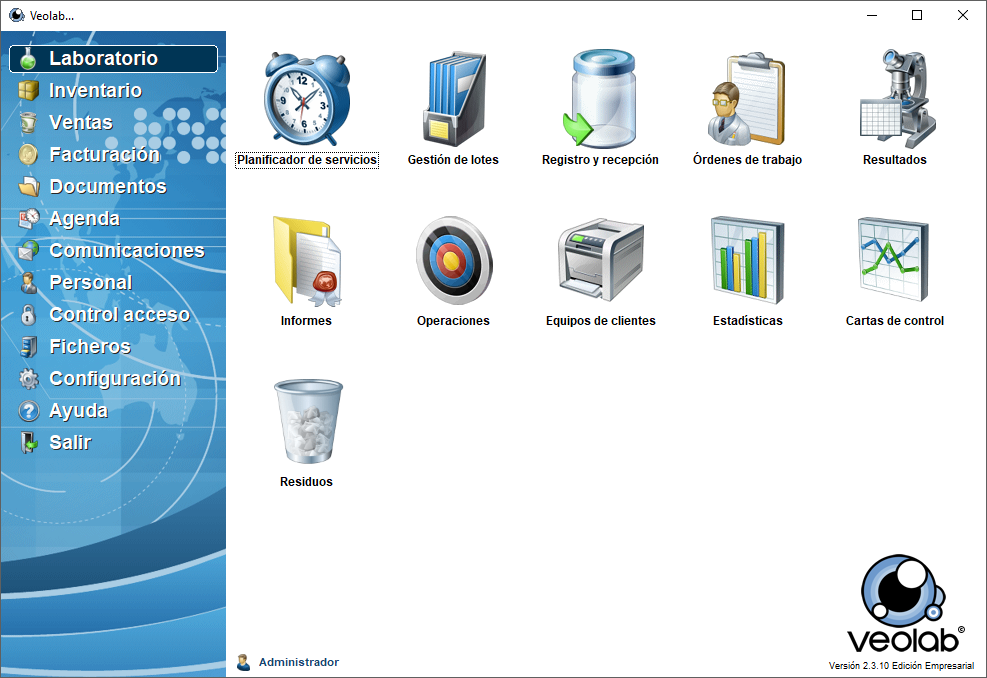This screenshot has height=678, width=987.
Task: Click the person icon beside Personal
Action: [28, 283]
